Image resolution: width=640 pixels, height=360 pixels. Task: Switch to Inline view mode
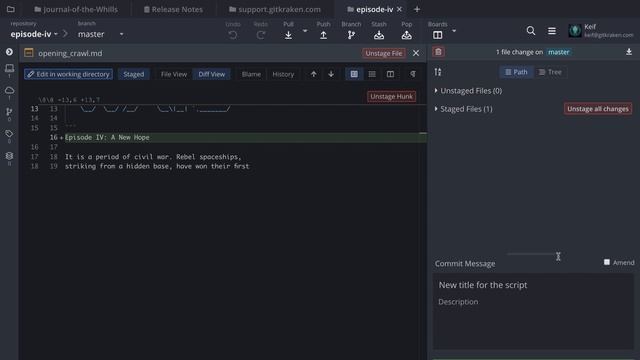coord(372,74)
